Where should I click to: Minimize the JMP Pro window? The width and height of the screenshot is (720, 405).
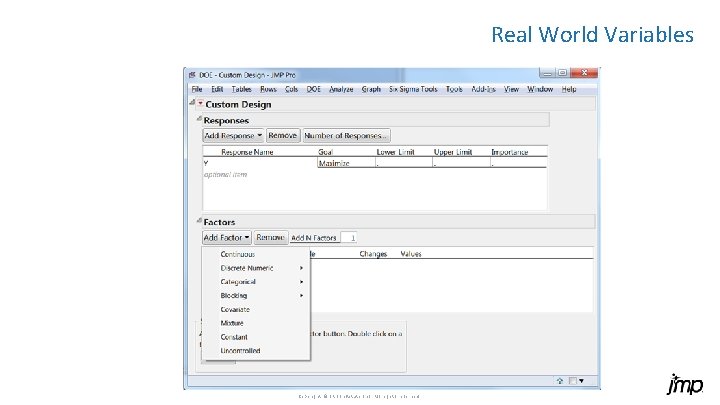click(x=547, y=73)
